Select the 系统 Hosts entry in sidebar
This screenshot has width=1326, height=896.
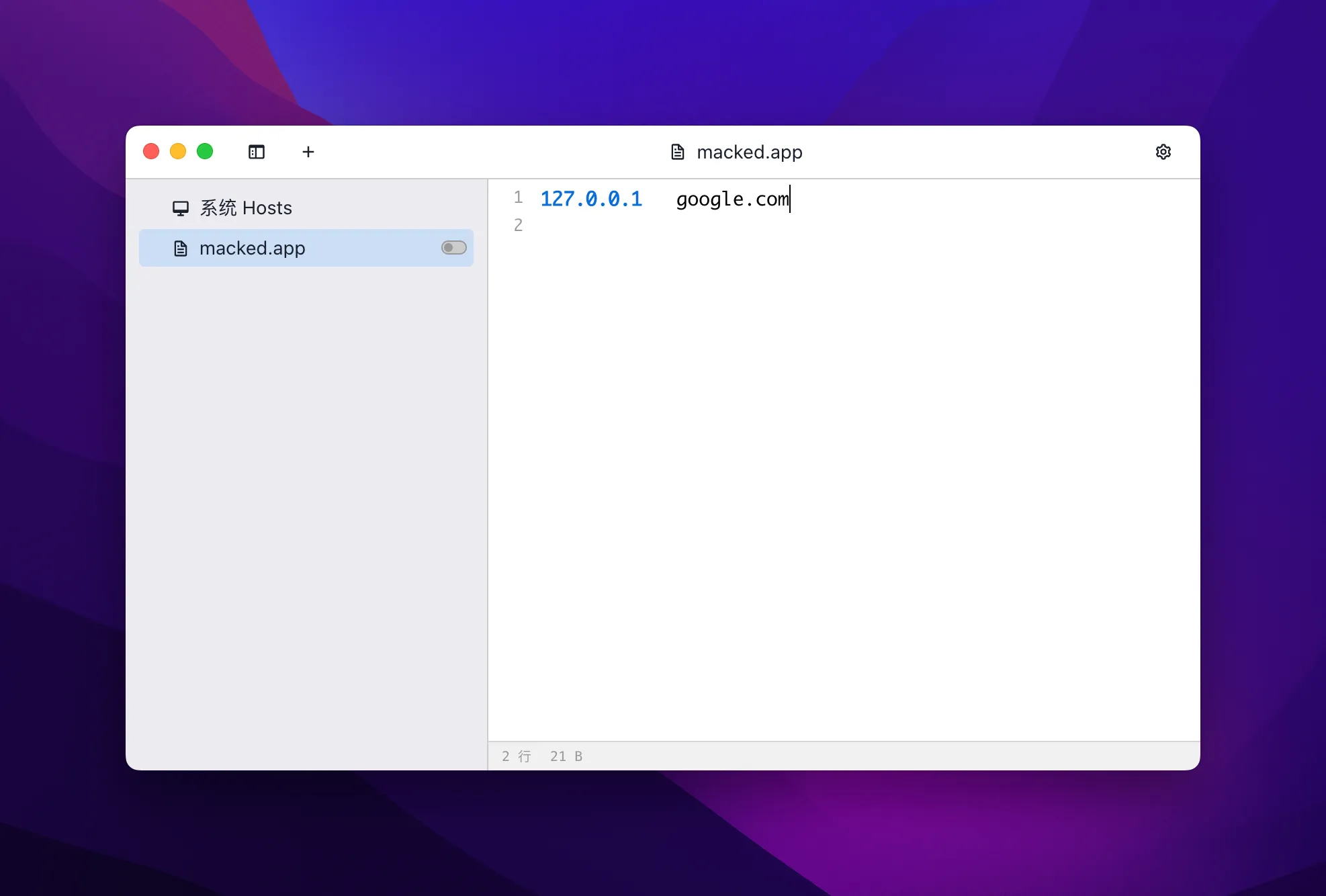[x=245, y=208]
